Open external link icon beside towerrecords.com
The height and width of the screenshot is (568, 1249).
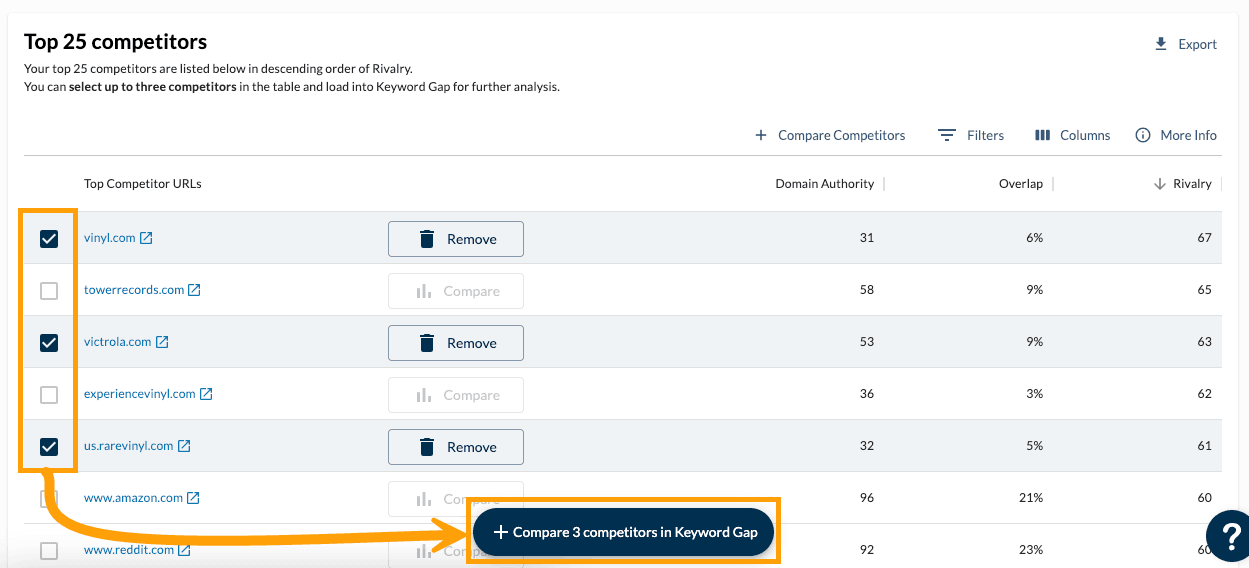[x=195, y=290]
